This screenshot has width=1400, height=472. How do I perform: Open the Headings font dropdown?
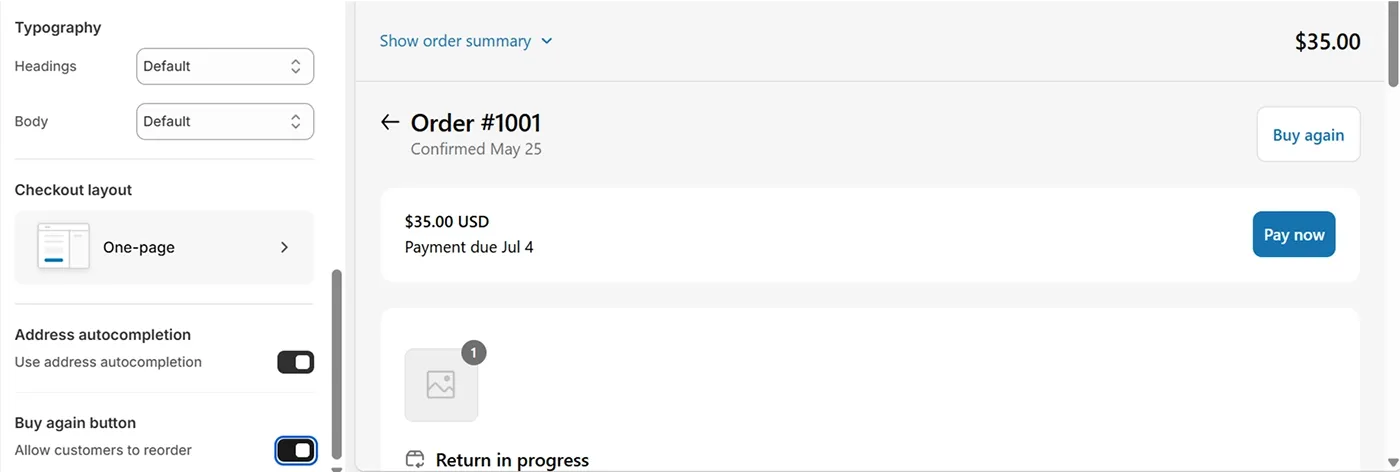(x=225, y=66)
